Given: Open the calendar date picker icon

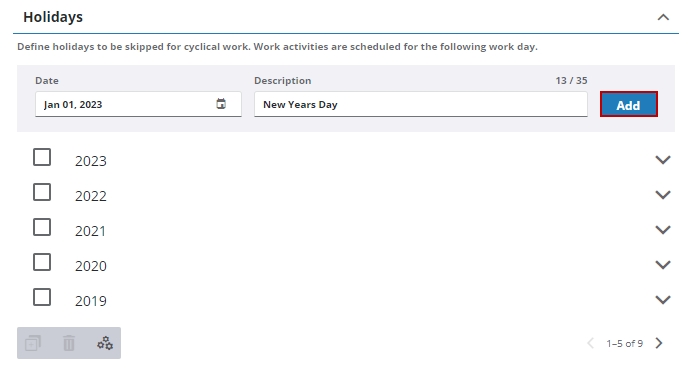Looking at the screenshot, I should [221, 104].
